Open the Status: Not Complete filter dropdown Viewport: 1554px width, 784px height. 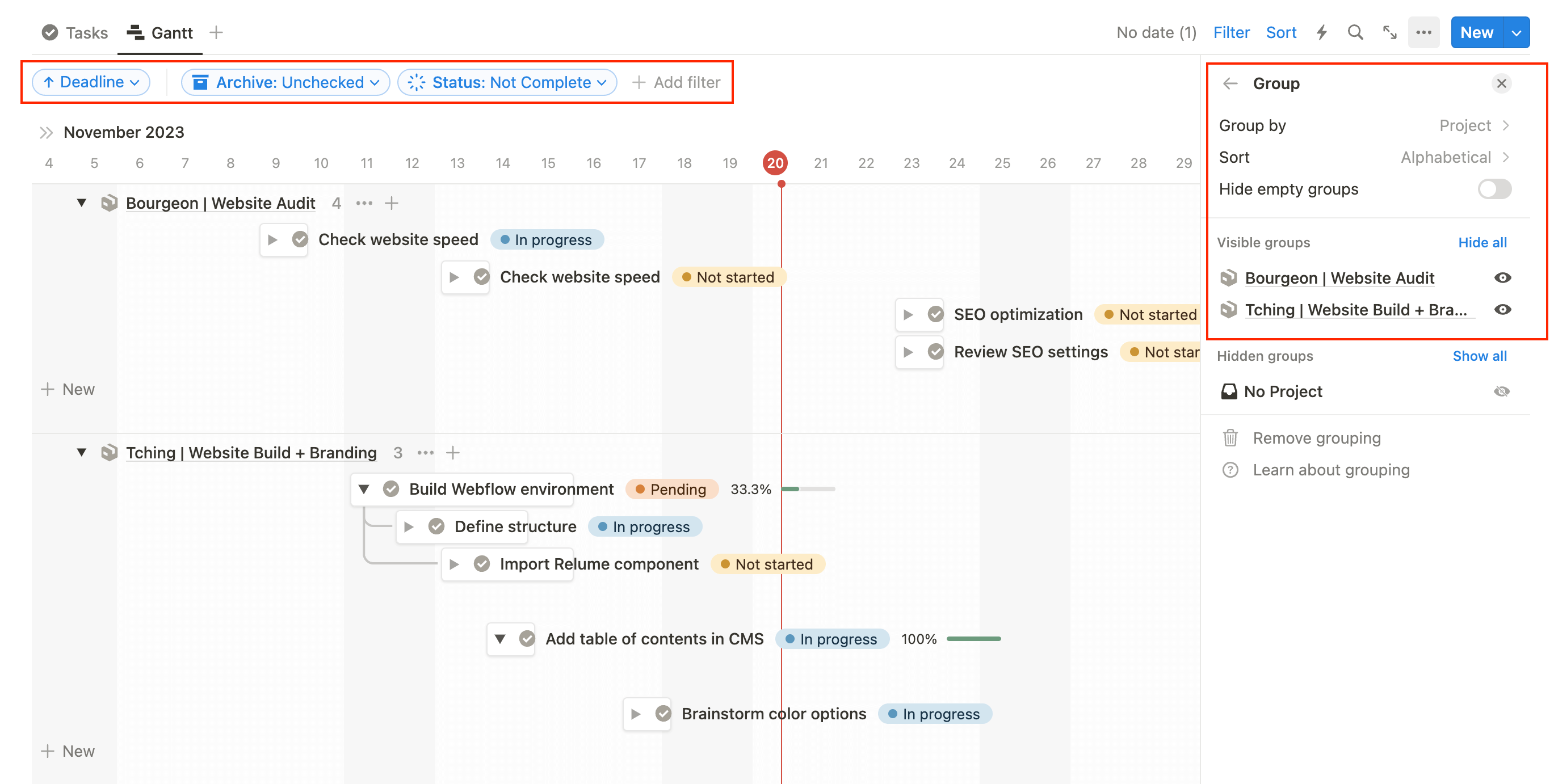click(507, 83)
